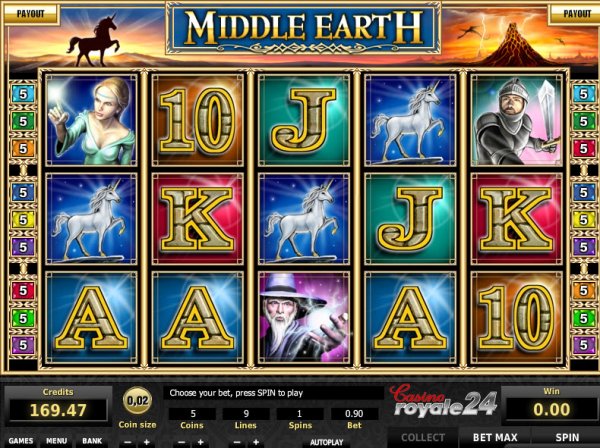
Task: Decrease coin size with minus button
Action: click(x=128, y=442)
